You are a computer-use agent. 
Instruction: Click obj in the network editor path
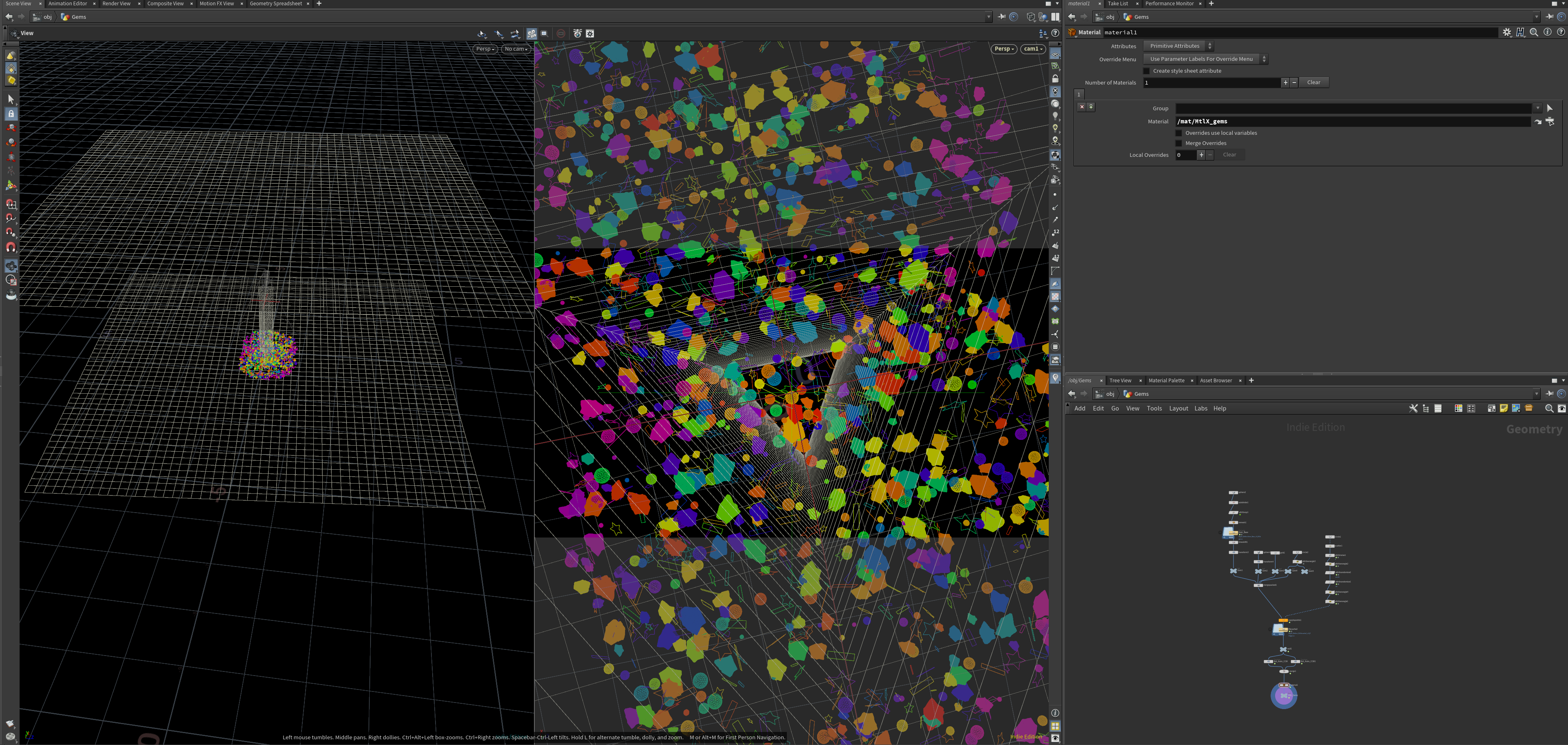1110,394
